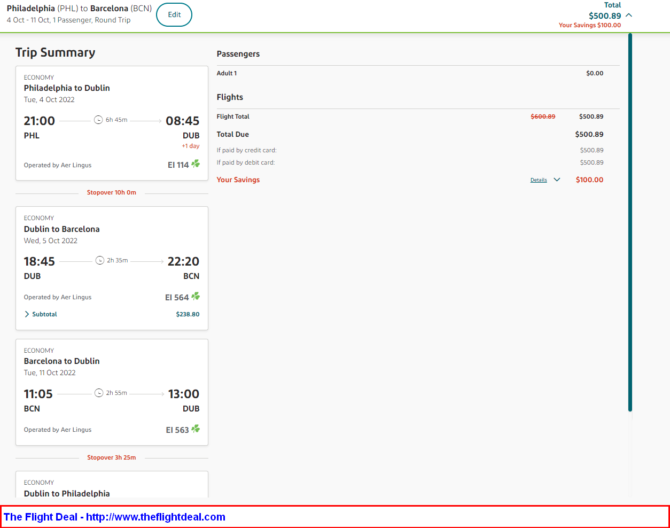The height and width of the screenshot is (528, 670).
Task: Expand the chevron next to Details
Action: pos(557,180)
